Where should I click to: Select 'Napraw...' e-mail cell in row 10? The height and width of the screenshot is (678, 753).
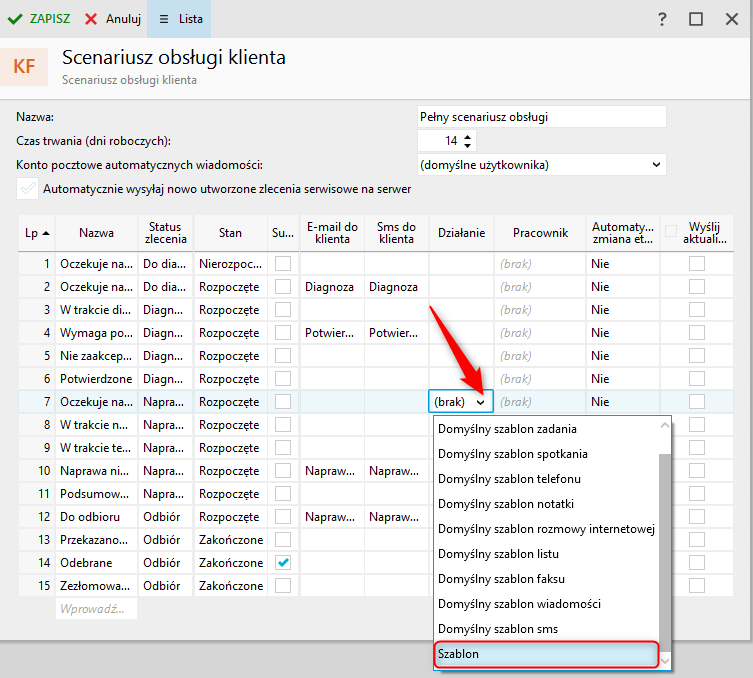pyautogui.click(x=332, y=471)
